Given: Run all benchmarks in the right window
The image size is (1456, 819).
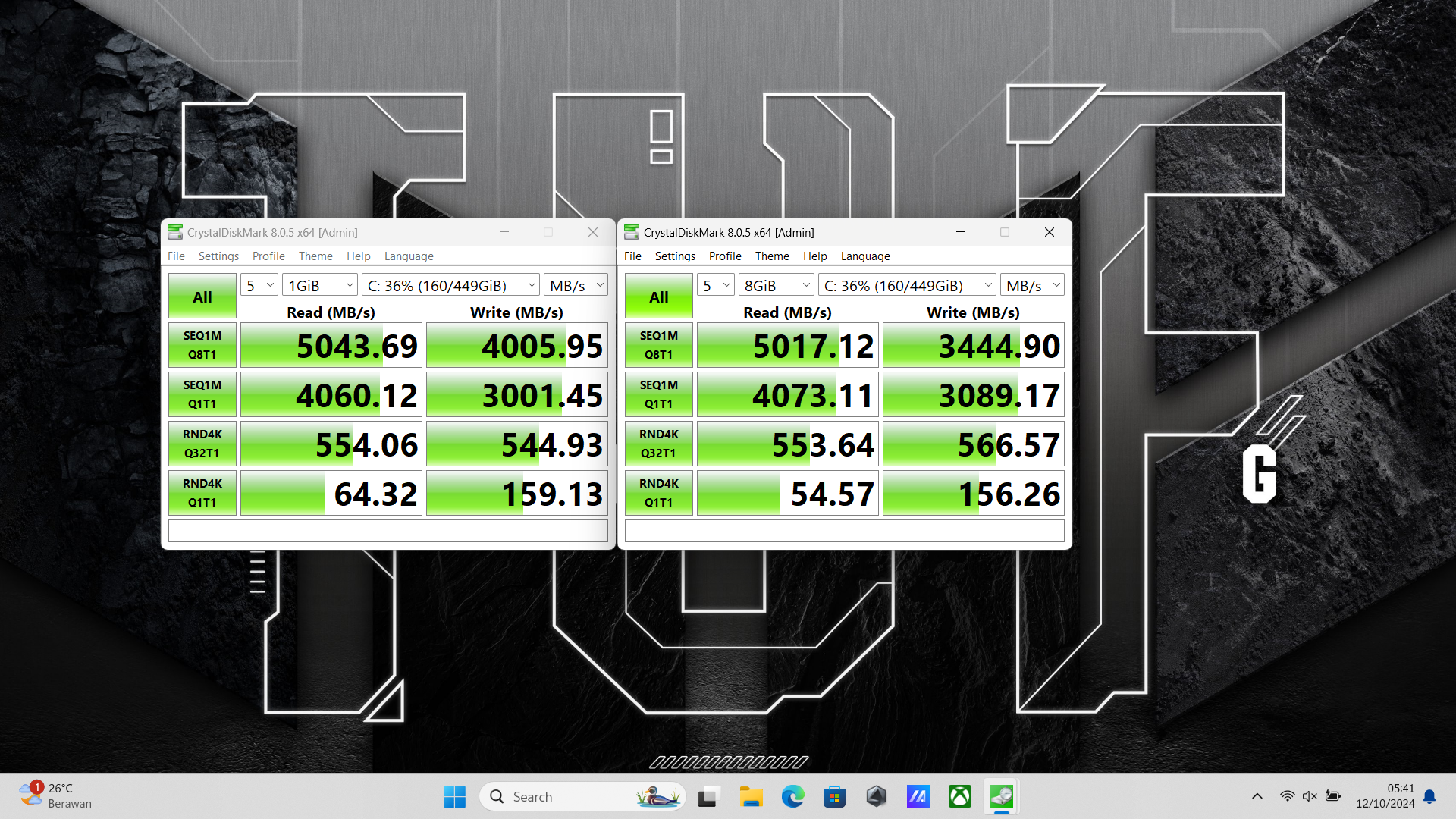Looking at the screenshot, I should pos(658,297).
